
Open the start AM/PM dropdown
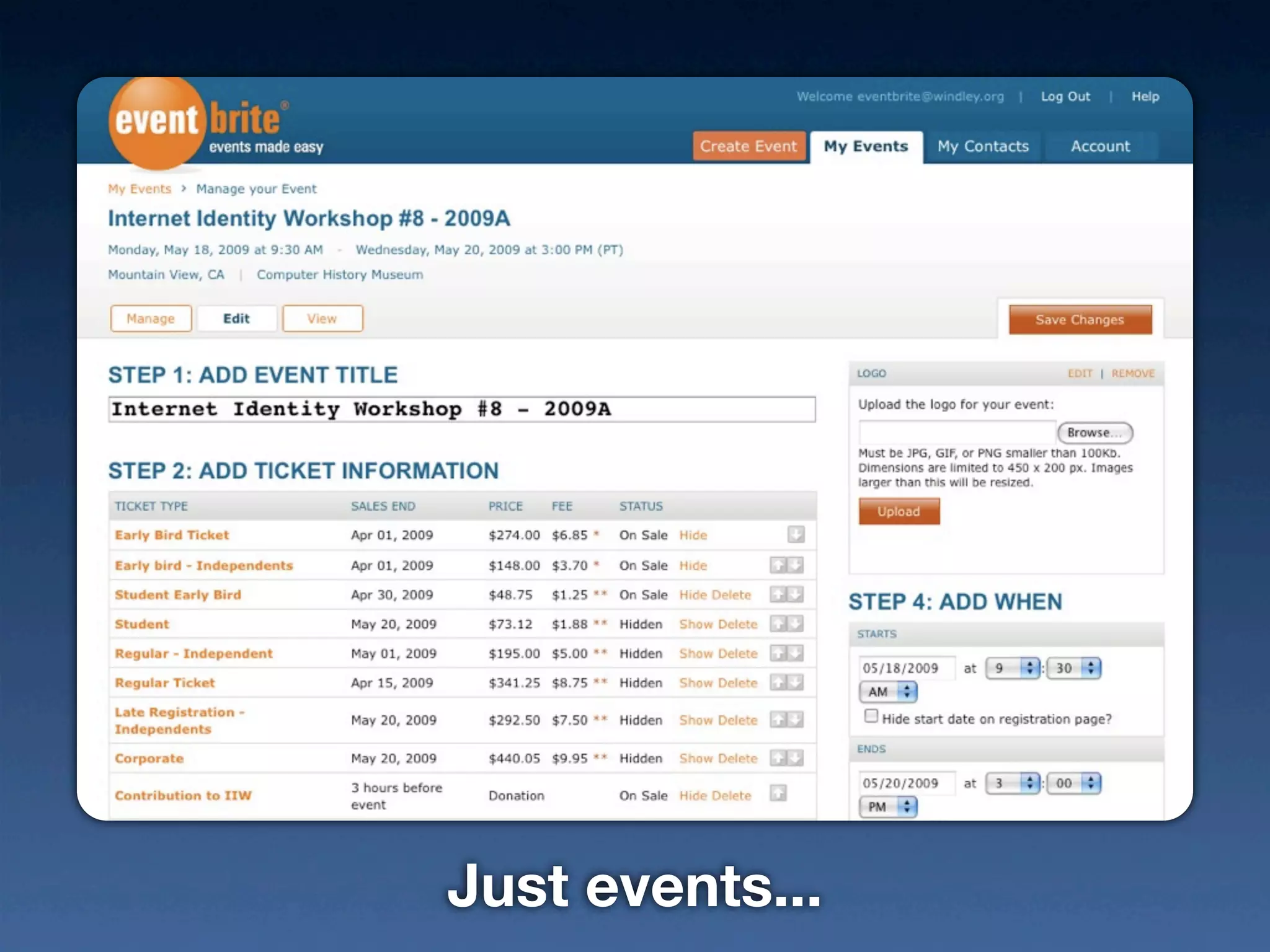888,692
